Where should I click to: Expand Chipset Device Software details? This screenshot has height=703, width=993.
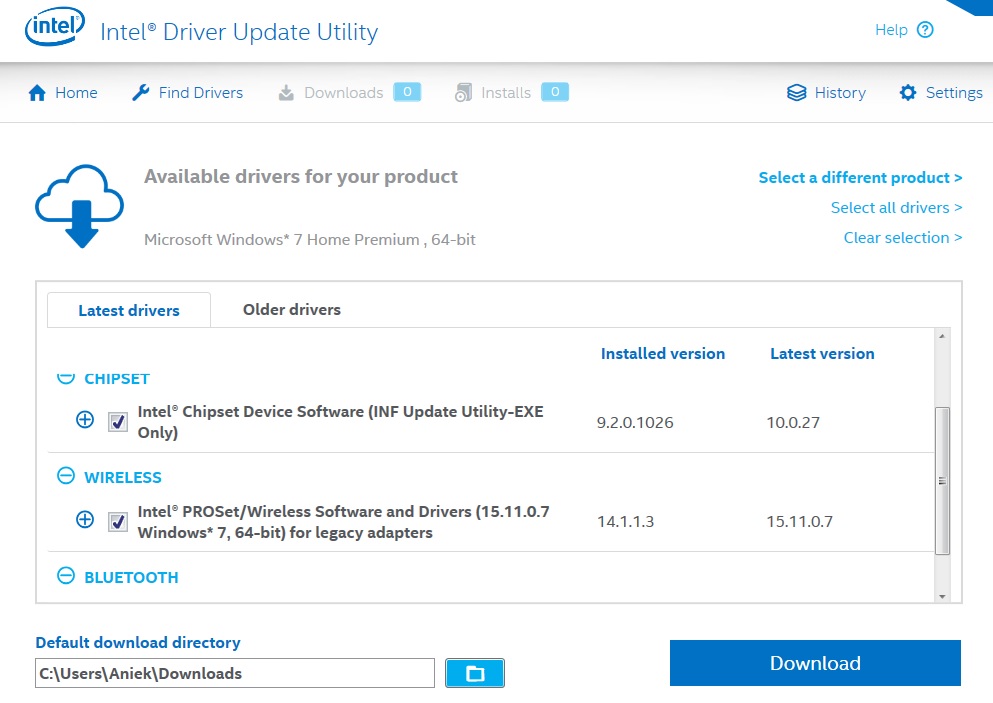click(x=85, y=419)
